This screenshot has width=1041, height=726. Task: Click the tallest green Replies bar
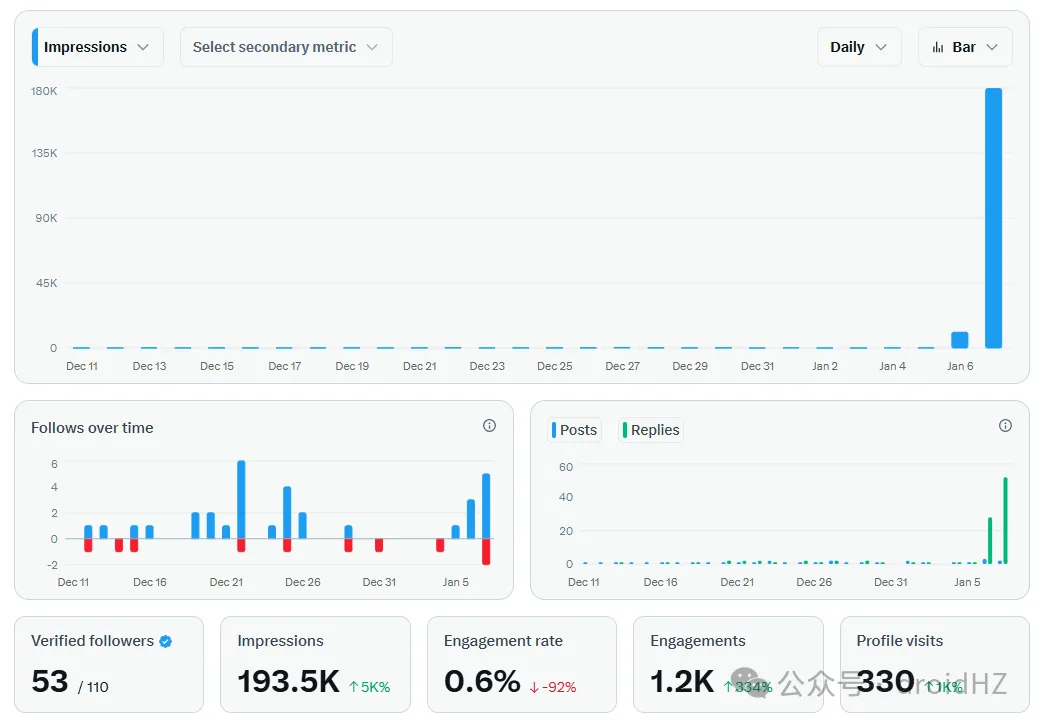(x=1005, y=520)
